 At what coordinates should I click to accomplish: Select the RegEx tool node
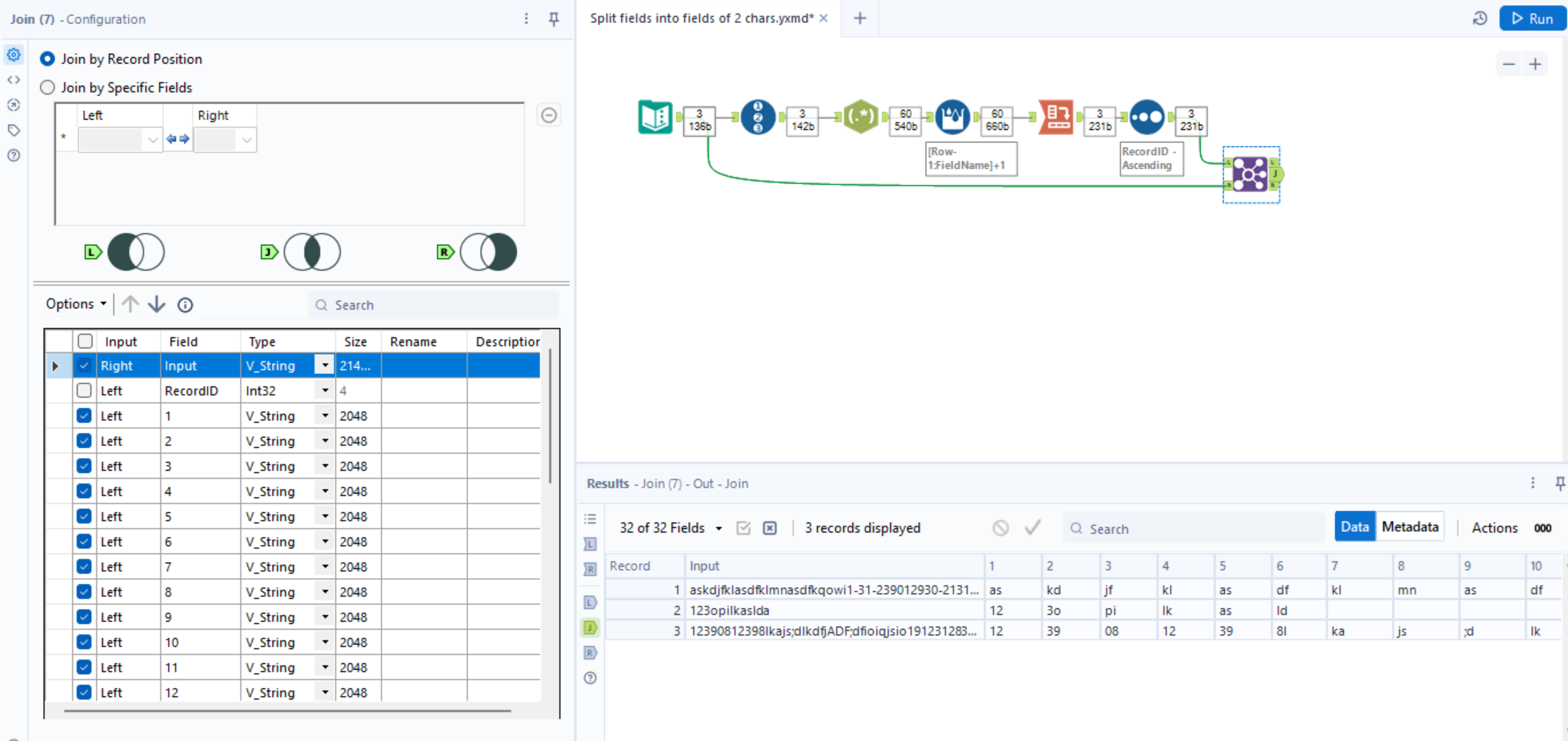pos(860,117)
